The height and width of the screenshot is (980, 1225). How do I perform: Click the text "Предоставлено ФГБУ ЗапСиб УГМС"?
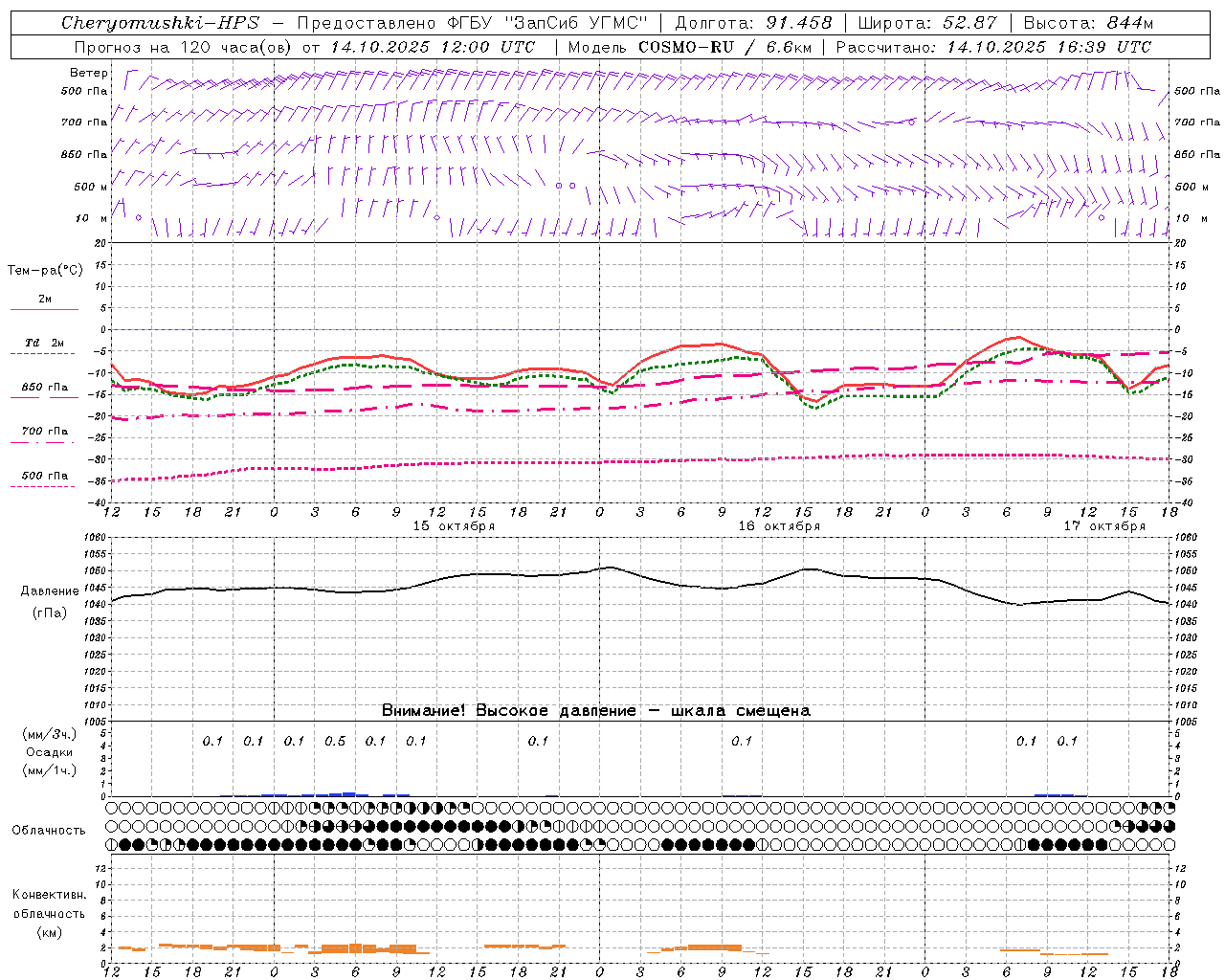click(473, 23)
